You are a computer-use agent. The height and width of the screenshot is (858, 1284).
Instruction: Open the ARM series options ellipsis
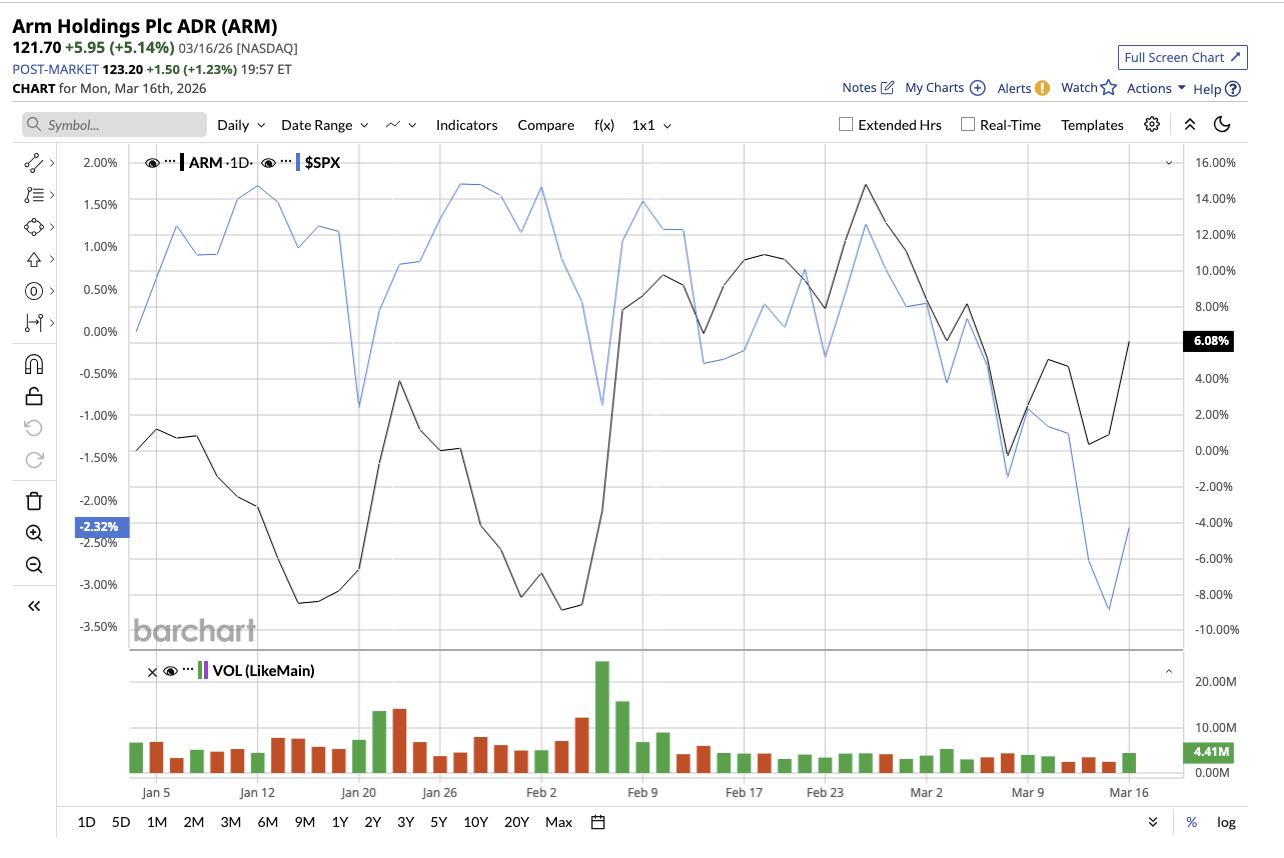(x=170, y=162)
